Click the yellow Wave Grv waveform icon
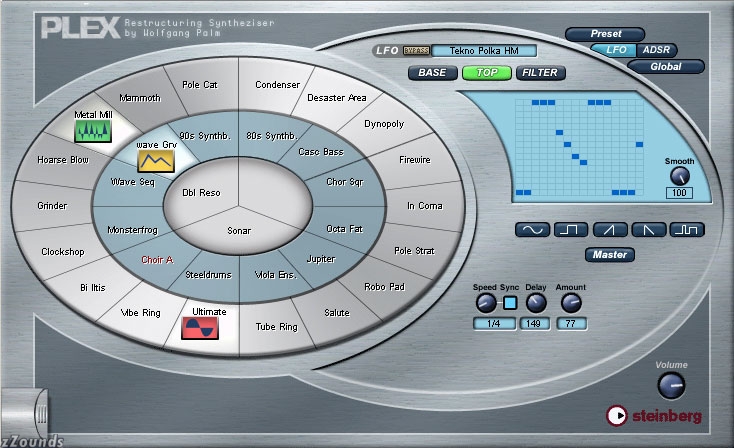The image size is (734, 448). coord(156,161)
